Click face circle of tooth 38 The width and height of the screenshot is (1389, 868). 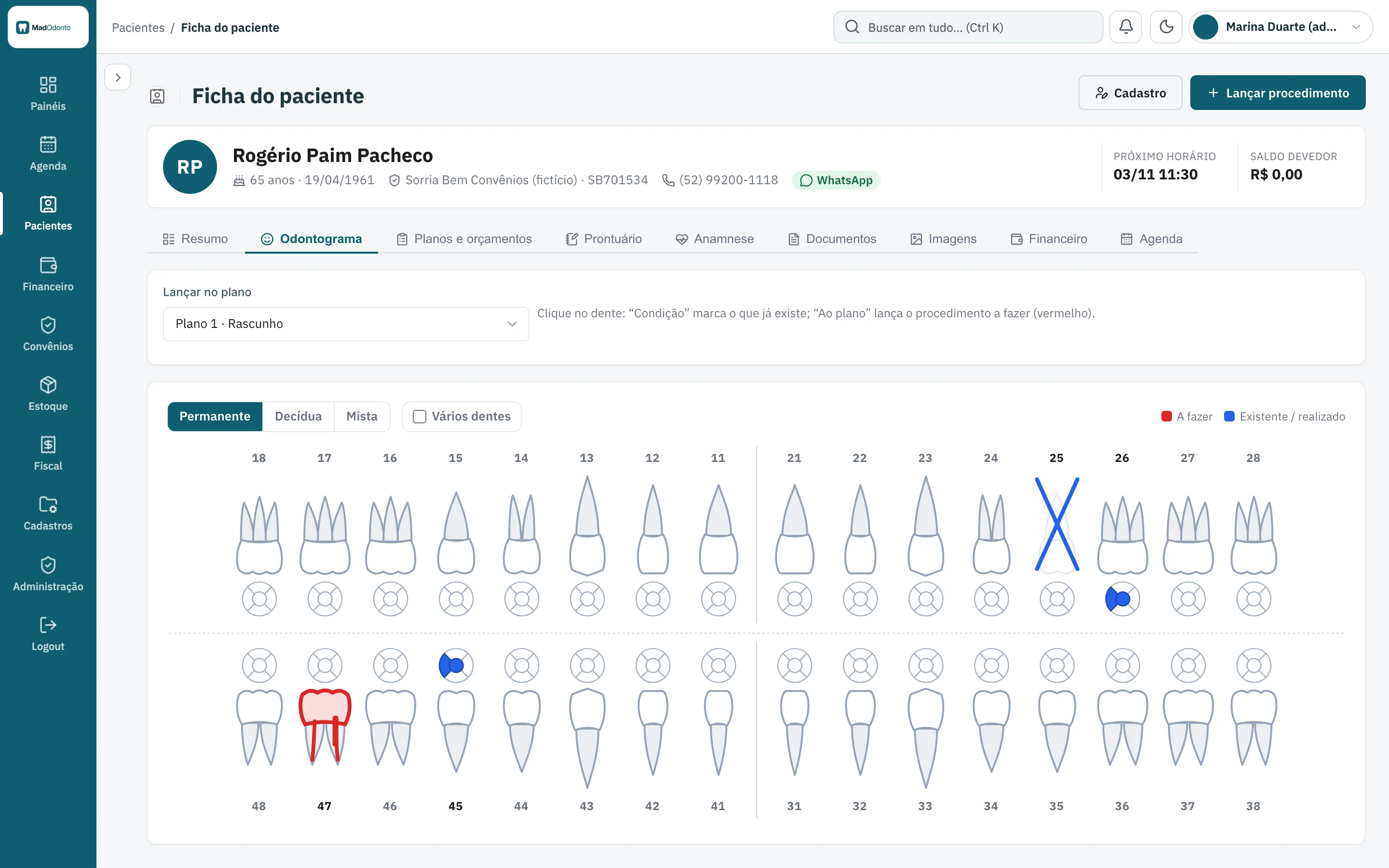pyautogui.click(x=1253, y=665)
